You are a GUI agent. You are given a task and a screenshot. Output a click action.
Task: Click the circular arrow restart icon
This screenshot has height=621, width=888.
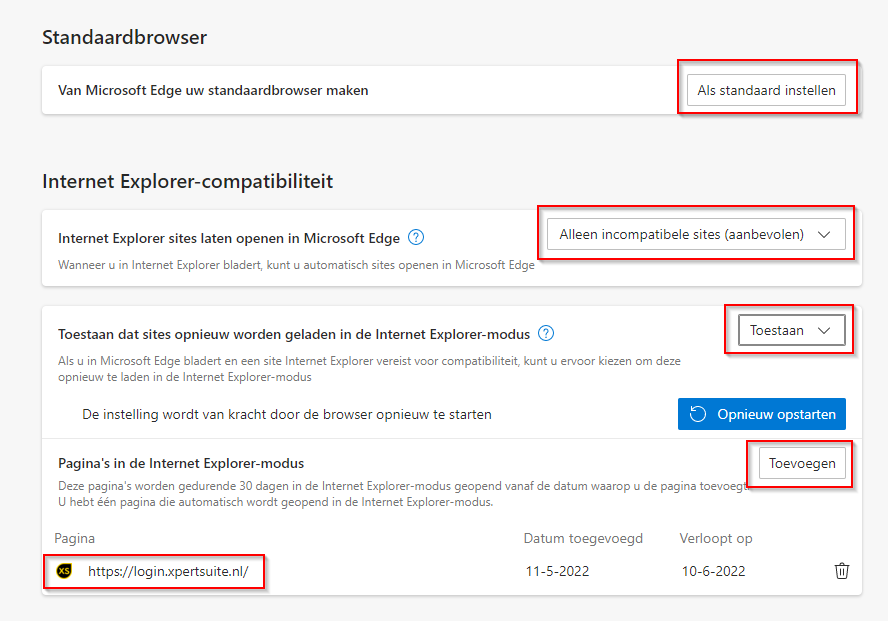(698, 414)
